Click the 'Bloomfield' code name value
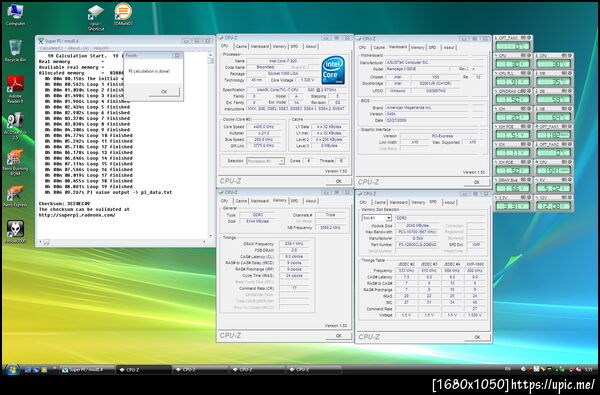The image size is (600, 395). point(266,67)
